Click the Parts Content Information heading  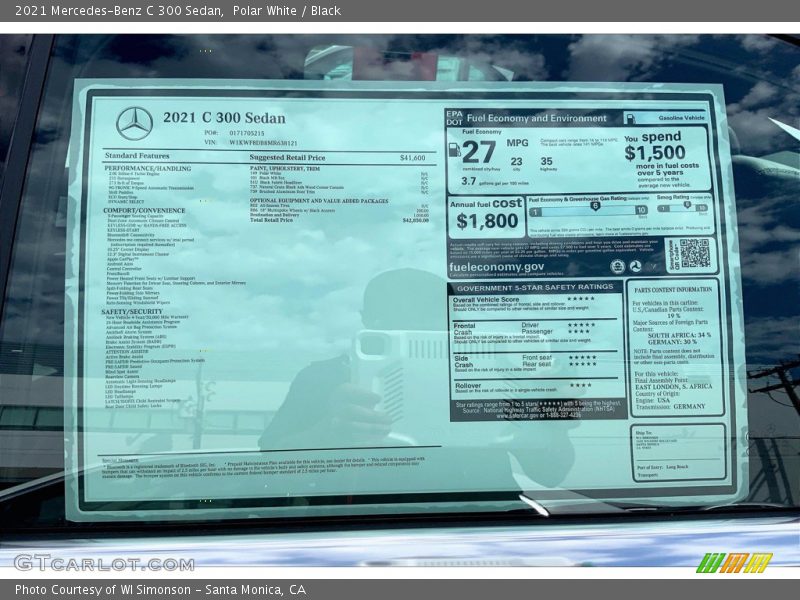(x=673, y=289)
